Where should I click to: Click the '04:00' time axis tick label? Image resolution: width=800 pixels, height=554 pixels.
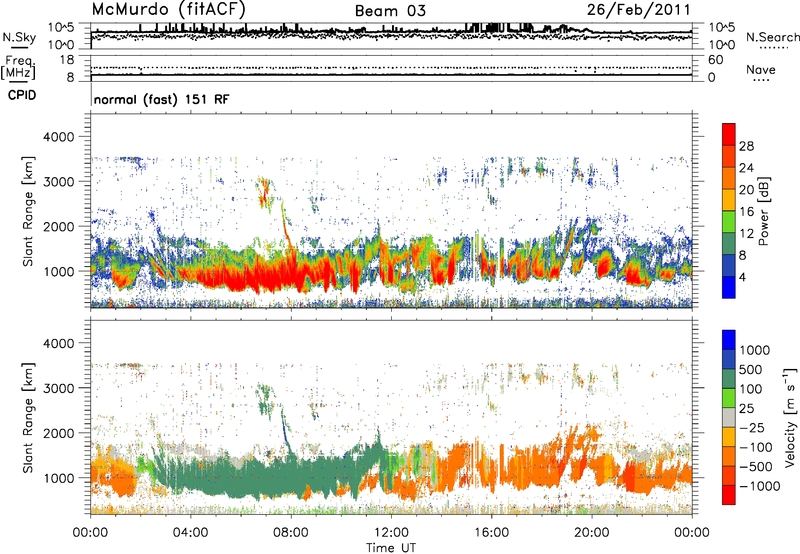pos(190,533)
